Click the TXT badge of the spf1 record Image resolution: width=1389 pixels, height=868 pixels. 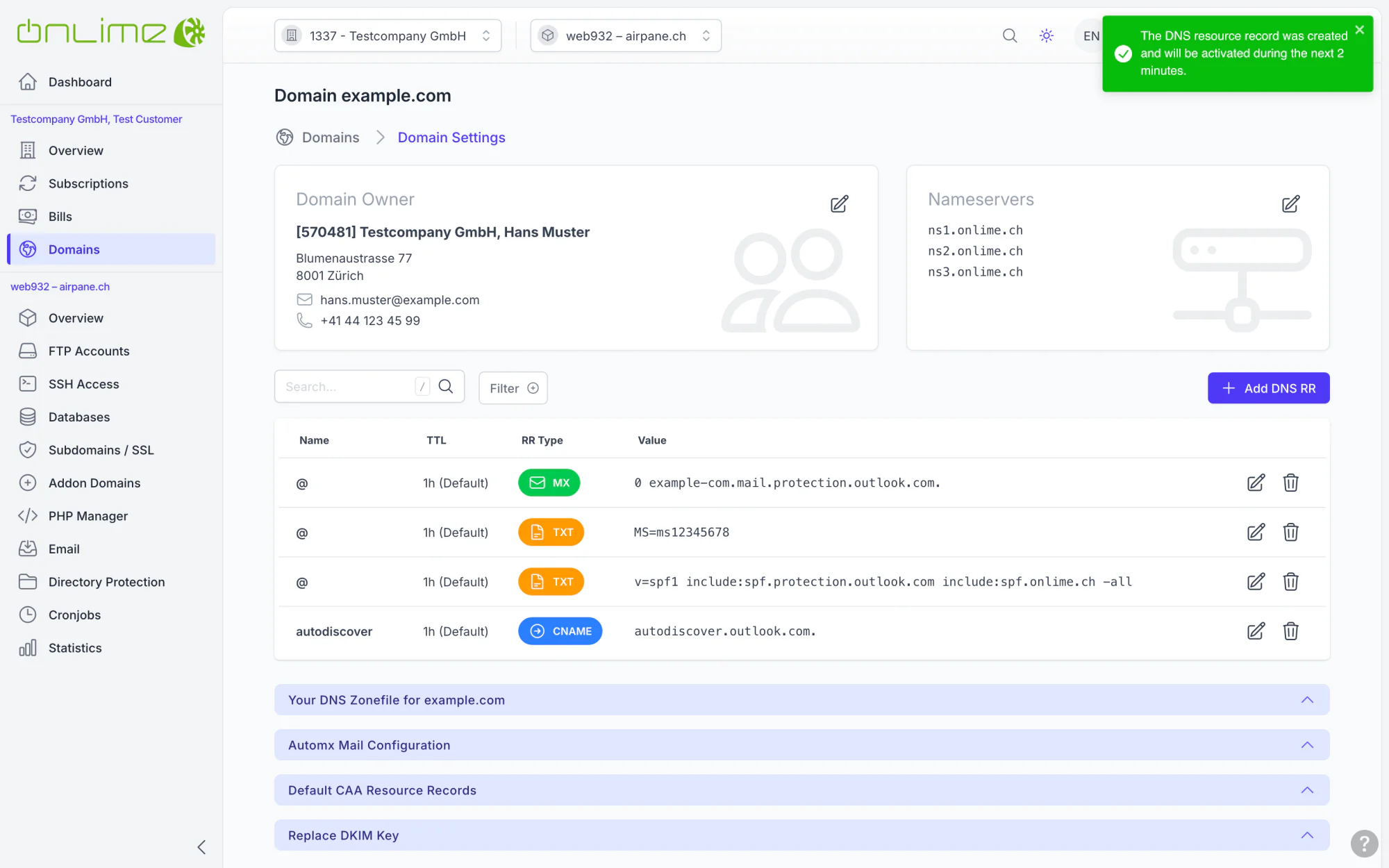click(551, 582)
